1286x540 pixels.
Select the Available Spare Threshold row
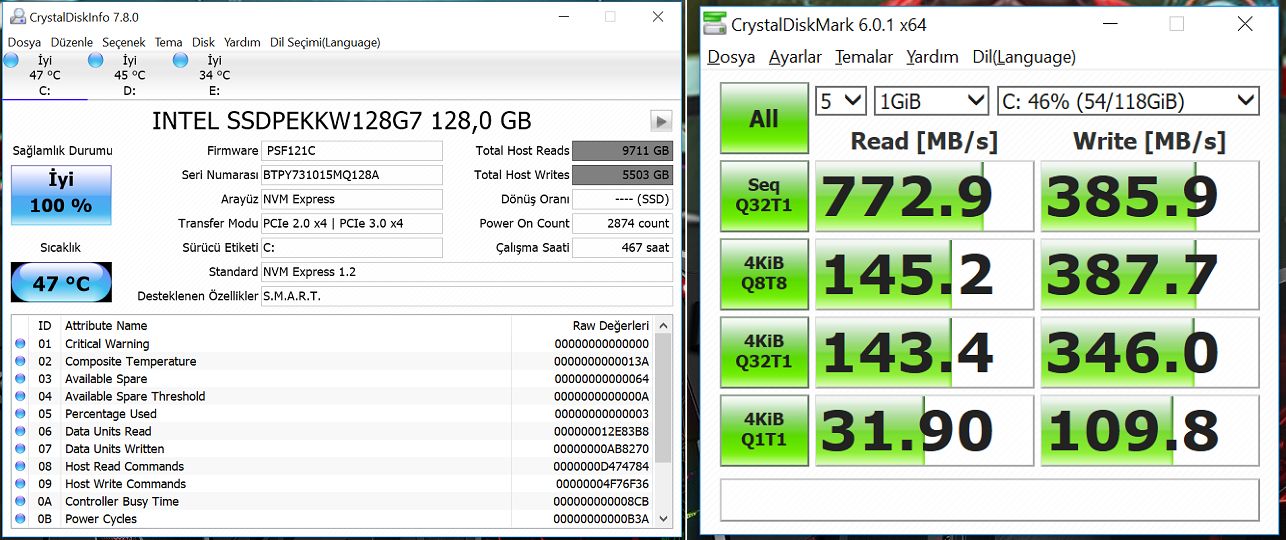pos(333,396)
